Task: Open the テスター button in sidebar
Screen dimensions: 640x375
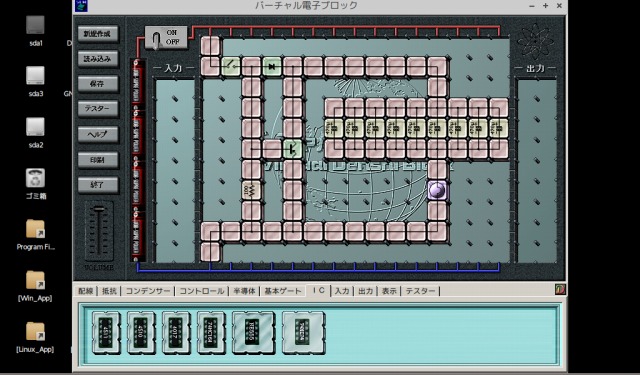Action: coord(98,109)
